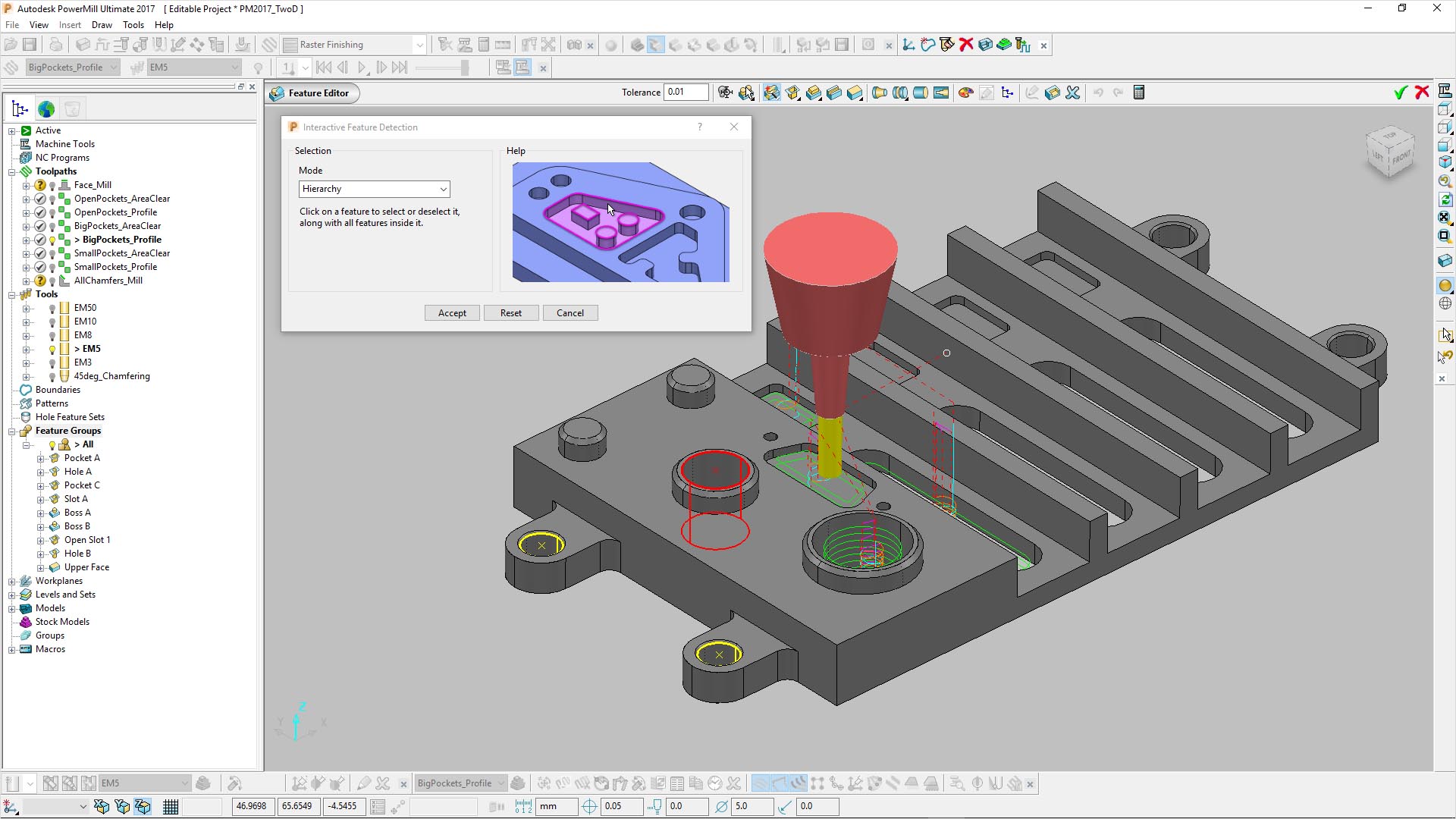1456x819 pixels.
Task: Open the explorer tree tab icon
Action: click(20, 109)
